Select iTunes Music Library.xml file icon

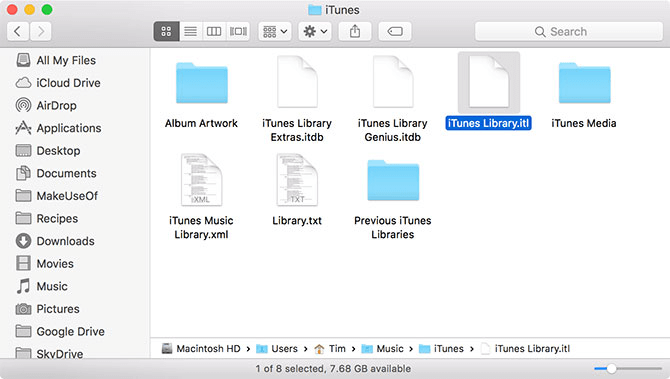202,179
